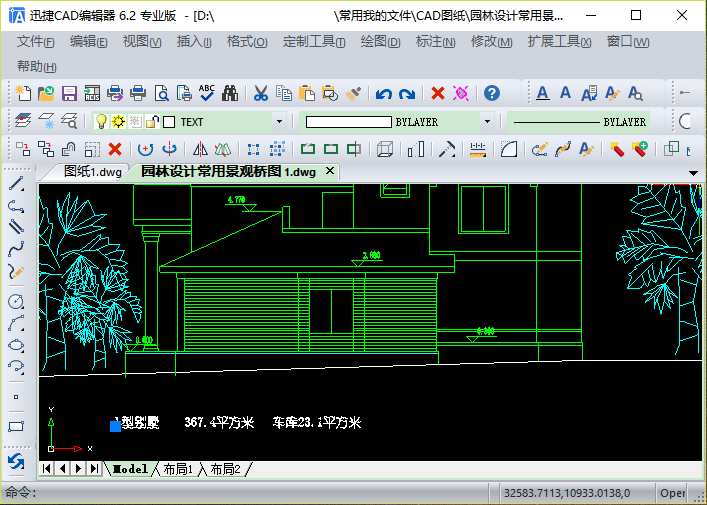Jump to last layout tab arrow
This screenshot has width=707, height=505.
[94, 468]
